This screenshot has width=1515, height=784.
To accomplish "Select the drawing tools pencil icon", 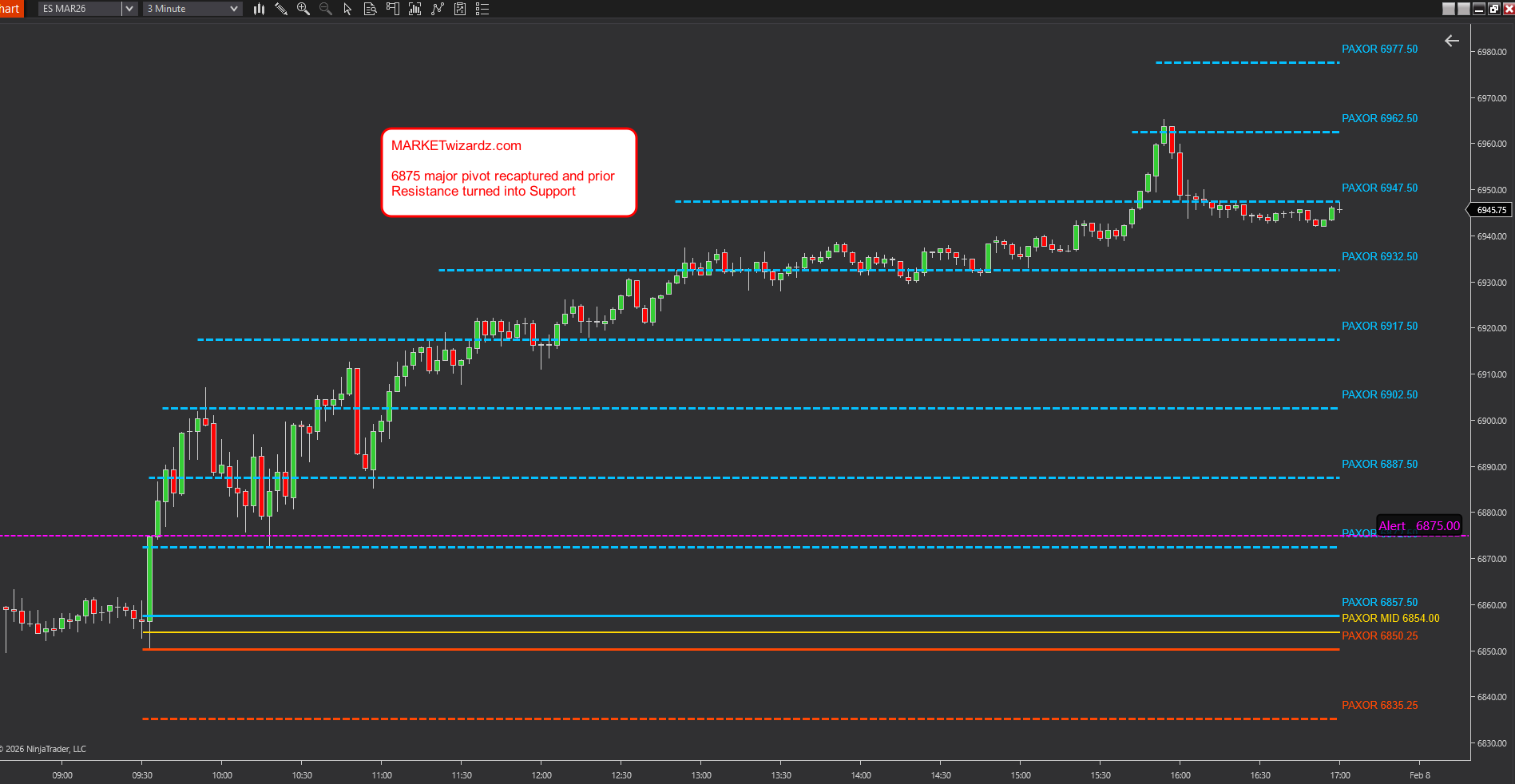I will tap(281, 9).
